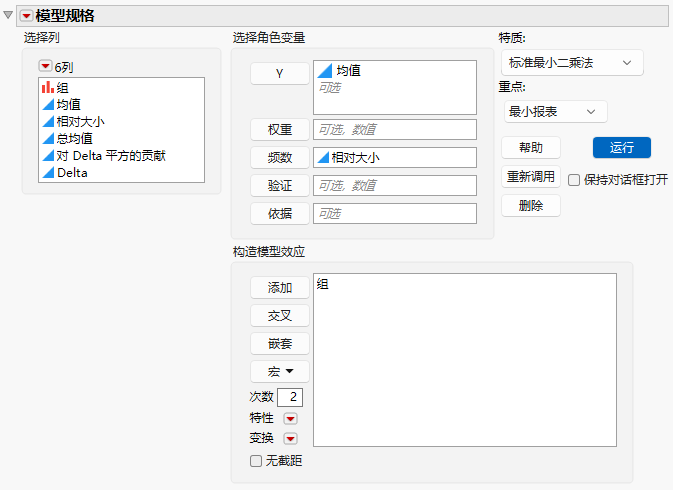Click the 次数 field containing 2
The width and height of the screenshot is (673, 490).
click(290, 397)
